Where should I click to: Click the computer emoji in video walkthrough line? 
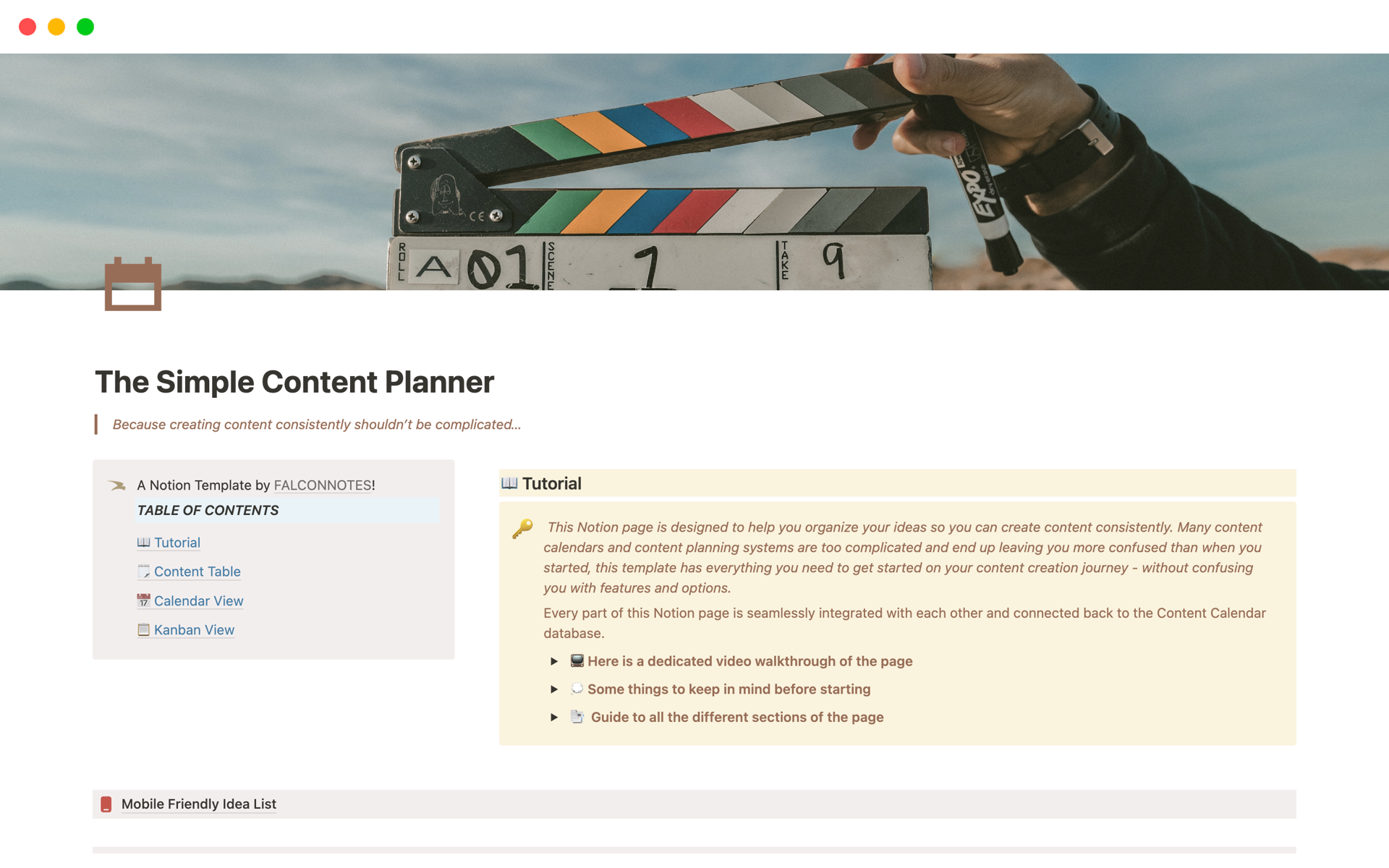[x=577, y=660]
